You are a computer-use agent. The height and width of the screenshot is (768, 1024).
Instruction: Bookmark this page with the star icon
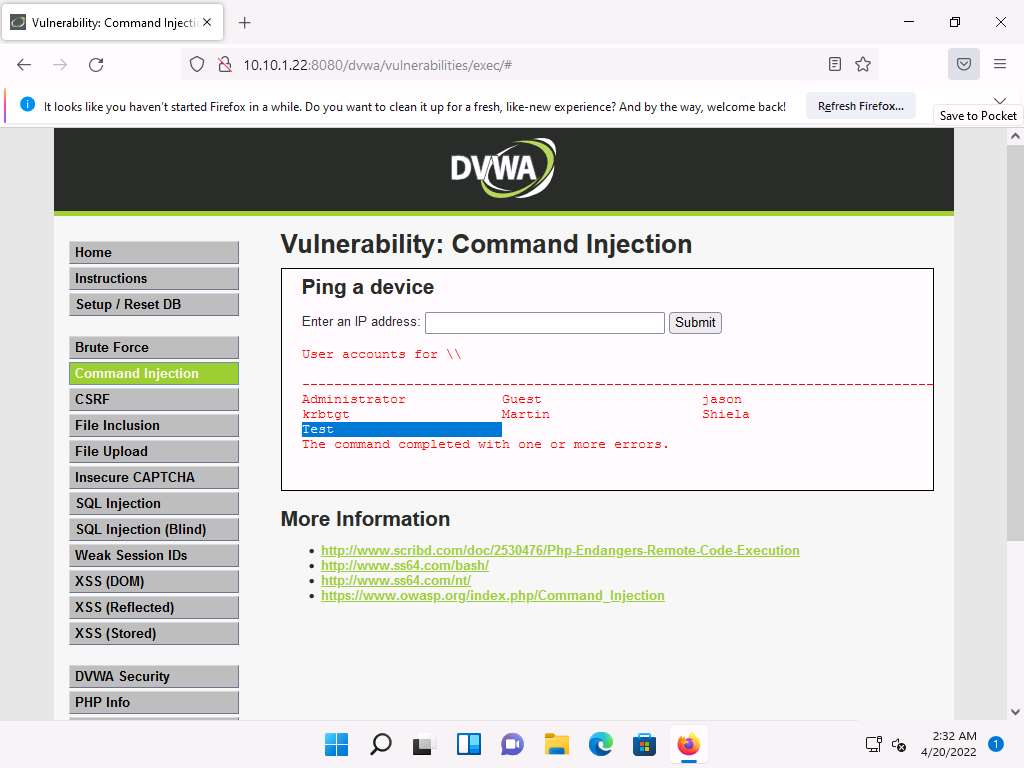tap(863, 65)
